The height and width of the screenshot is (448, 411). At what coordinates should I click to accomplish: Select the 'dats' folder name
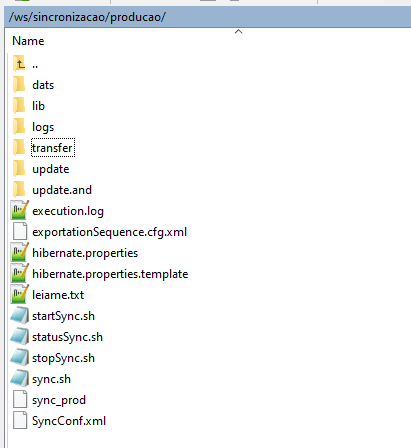point(43,85)
